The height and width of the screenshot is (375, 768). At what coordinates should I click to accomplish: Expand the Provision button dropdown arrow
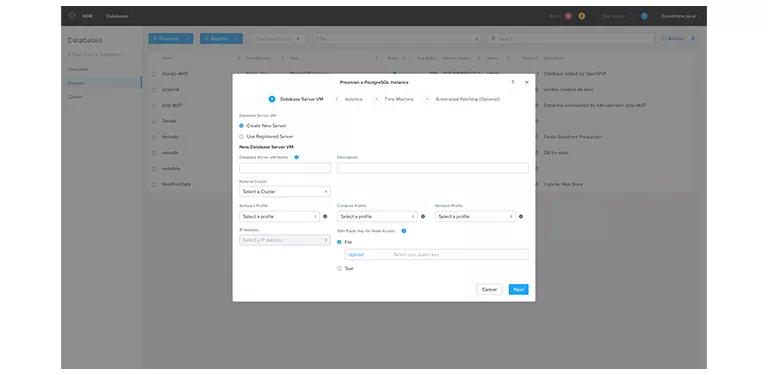187,39
